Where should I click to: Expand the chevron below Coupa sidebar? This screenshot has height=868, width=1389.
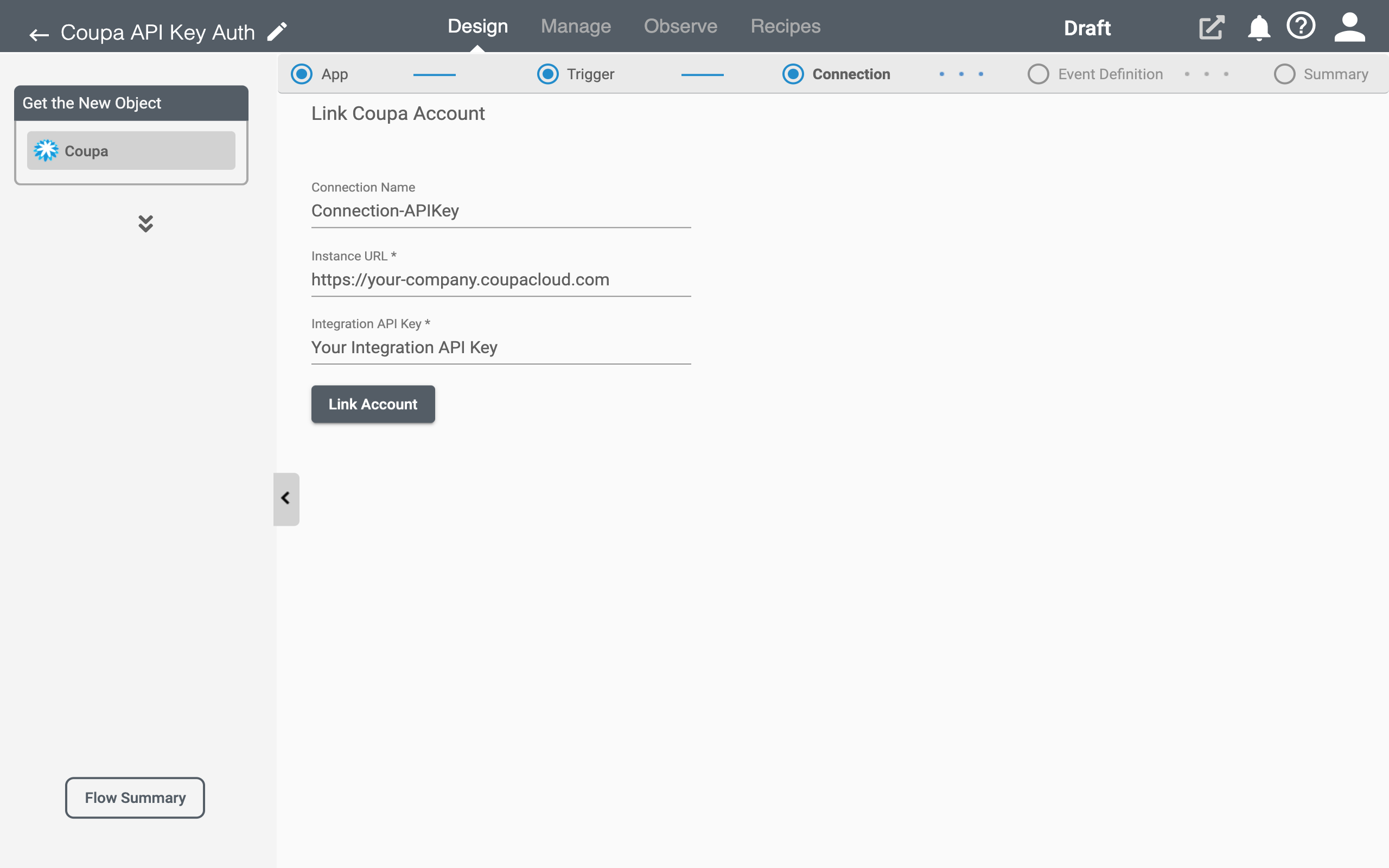[145, 223]
